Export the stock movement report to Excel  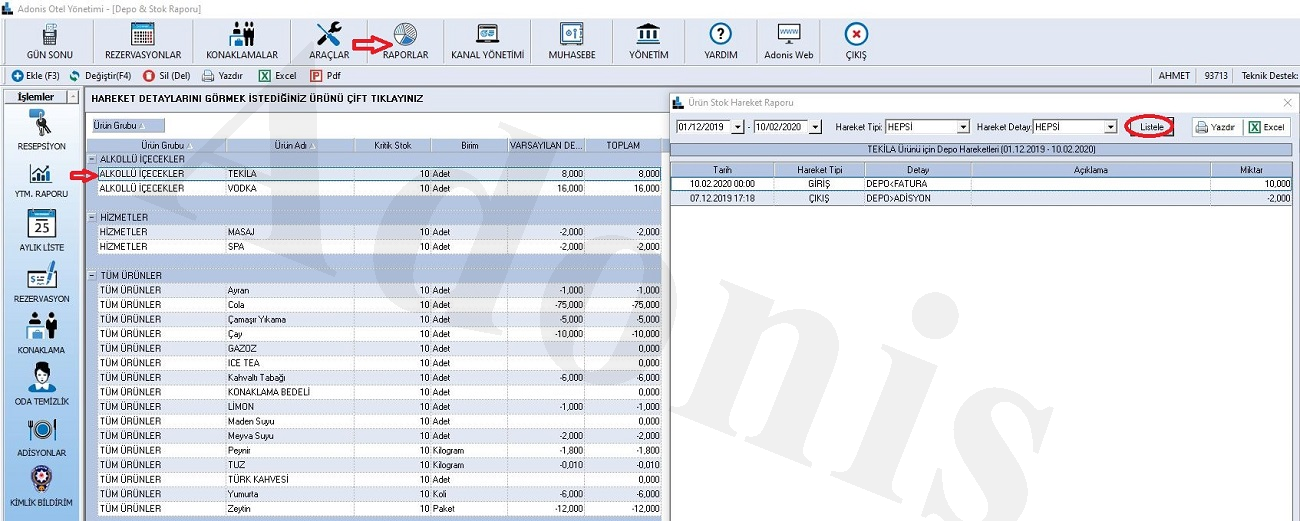[1265, 127]
